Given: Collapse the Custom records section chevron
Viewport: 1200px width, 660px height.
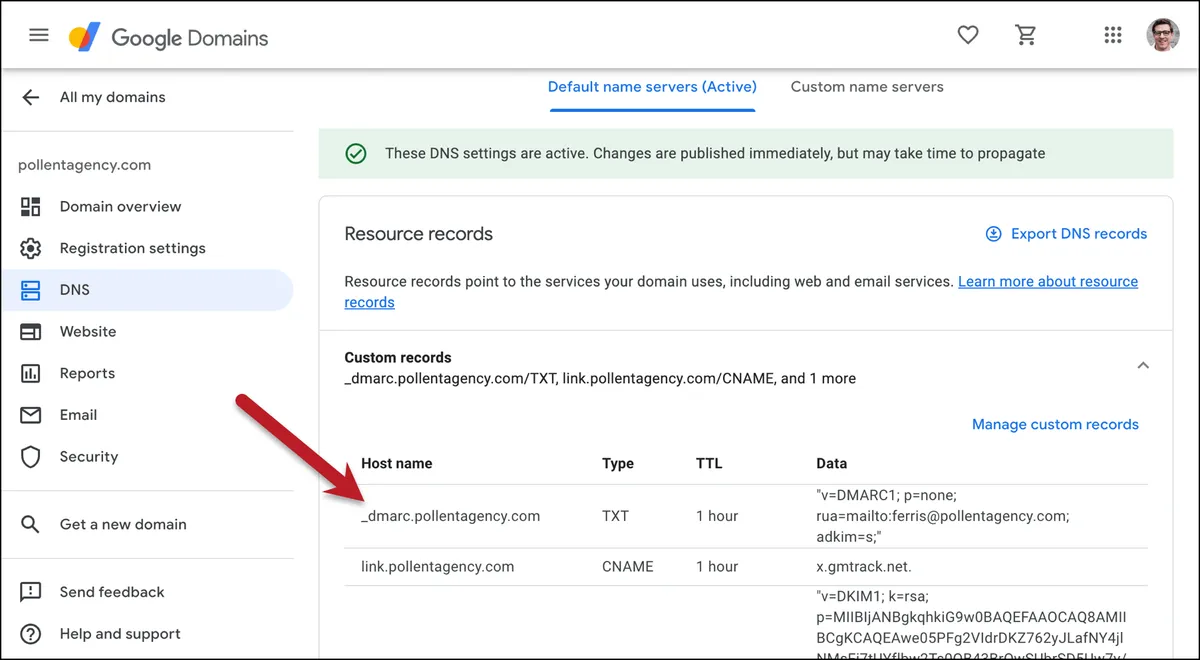Looking at the screenshot, I should [1143, 366].
